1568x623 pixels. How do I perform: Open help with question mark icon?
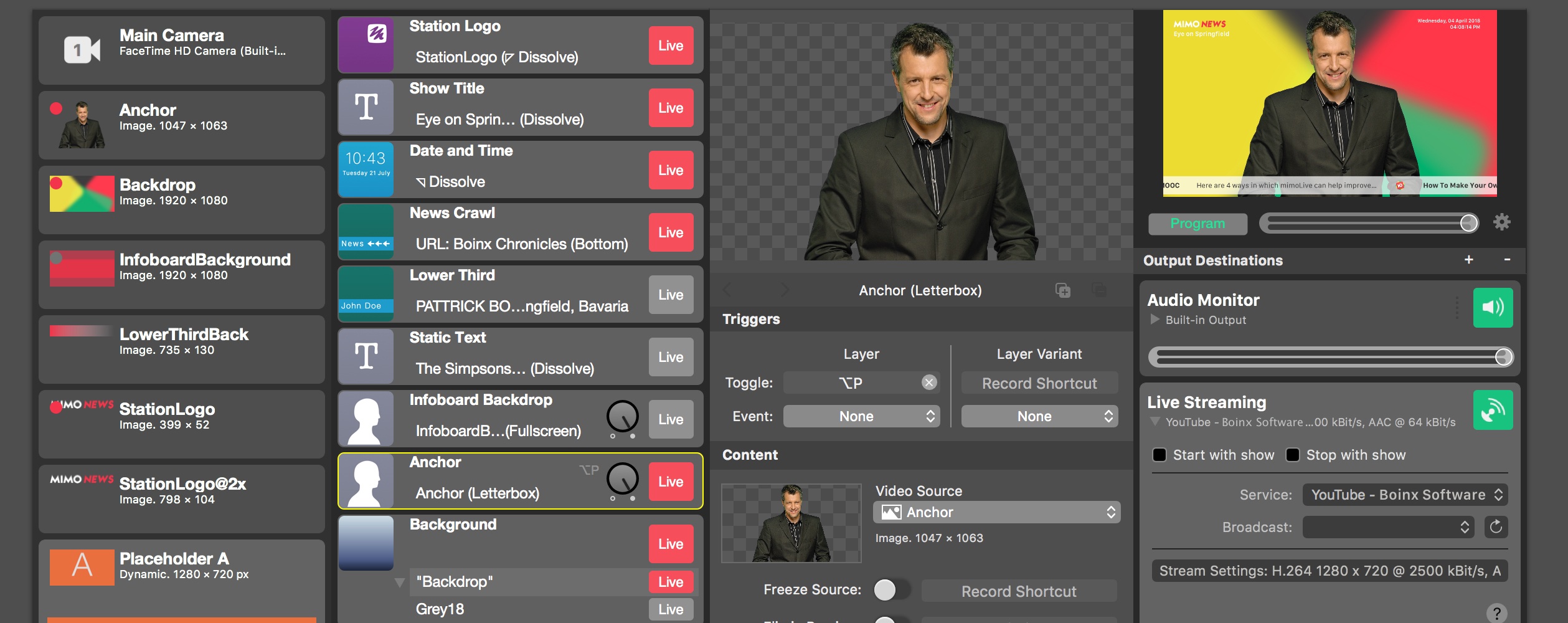[x=1496, y=613]
